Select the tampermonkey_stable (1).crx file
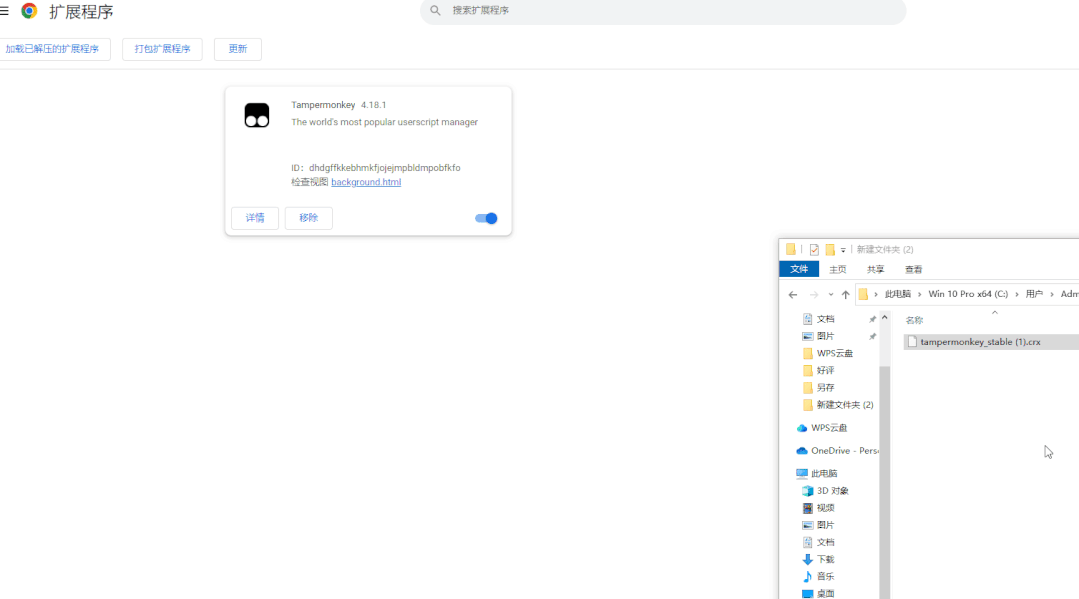The width and height of the screenshot is (1079, 599). click(980, 342)
